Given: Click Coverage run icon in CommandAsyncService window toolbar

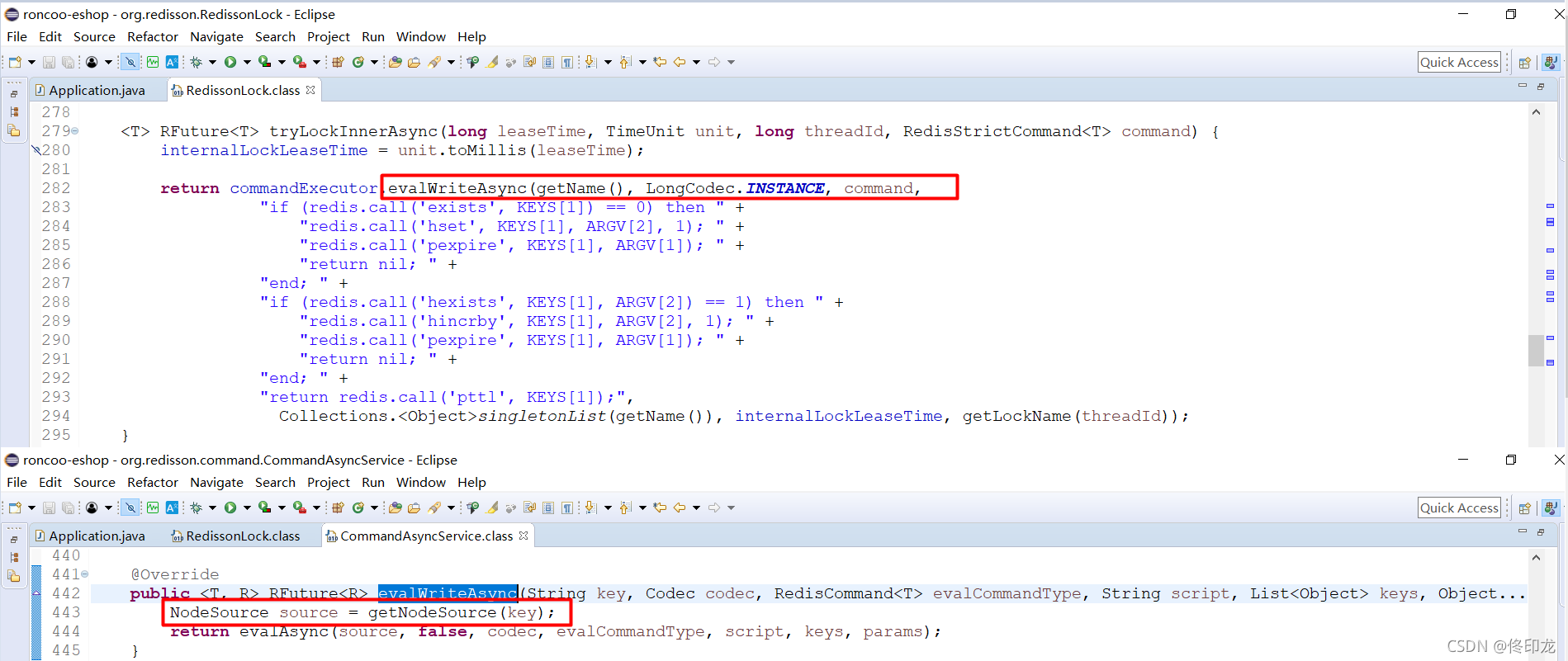Looking at the screenshot, I should click(264, 508).
